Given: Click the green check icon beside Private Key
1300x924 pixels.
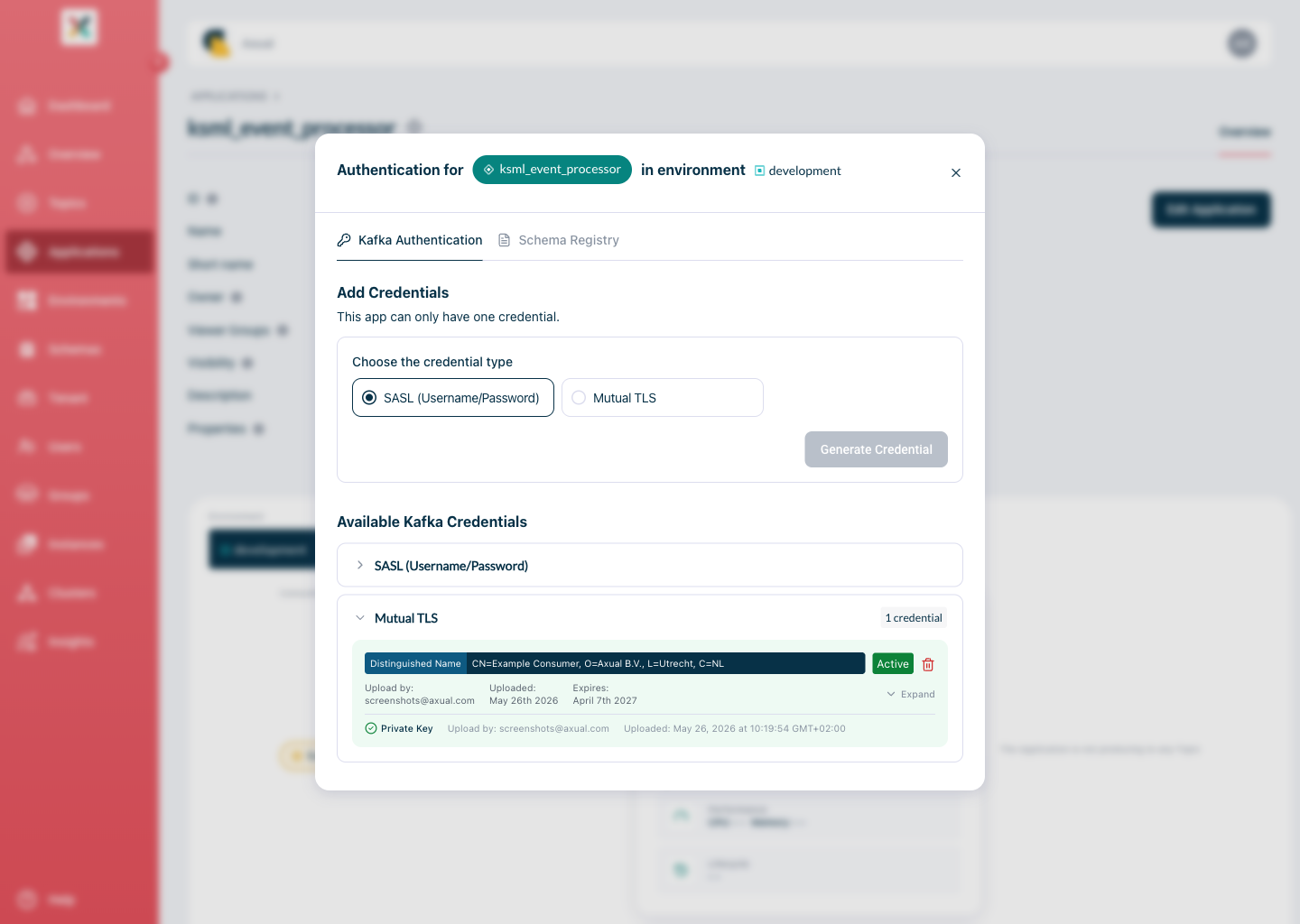Looking at the screenshot, I should (371, 728).
